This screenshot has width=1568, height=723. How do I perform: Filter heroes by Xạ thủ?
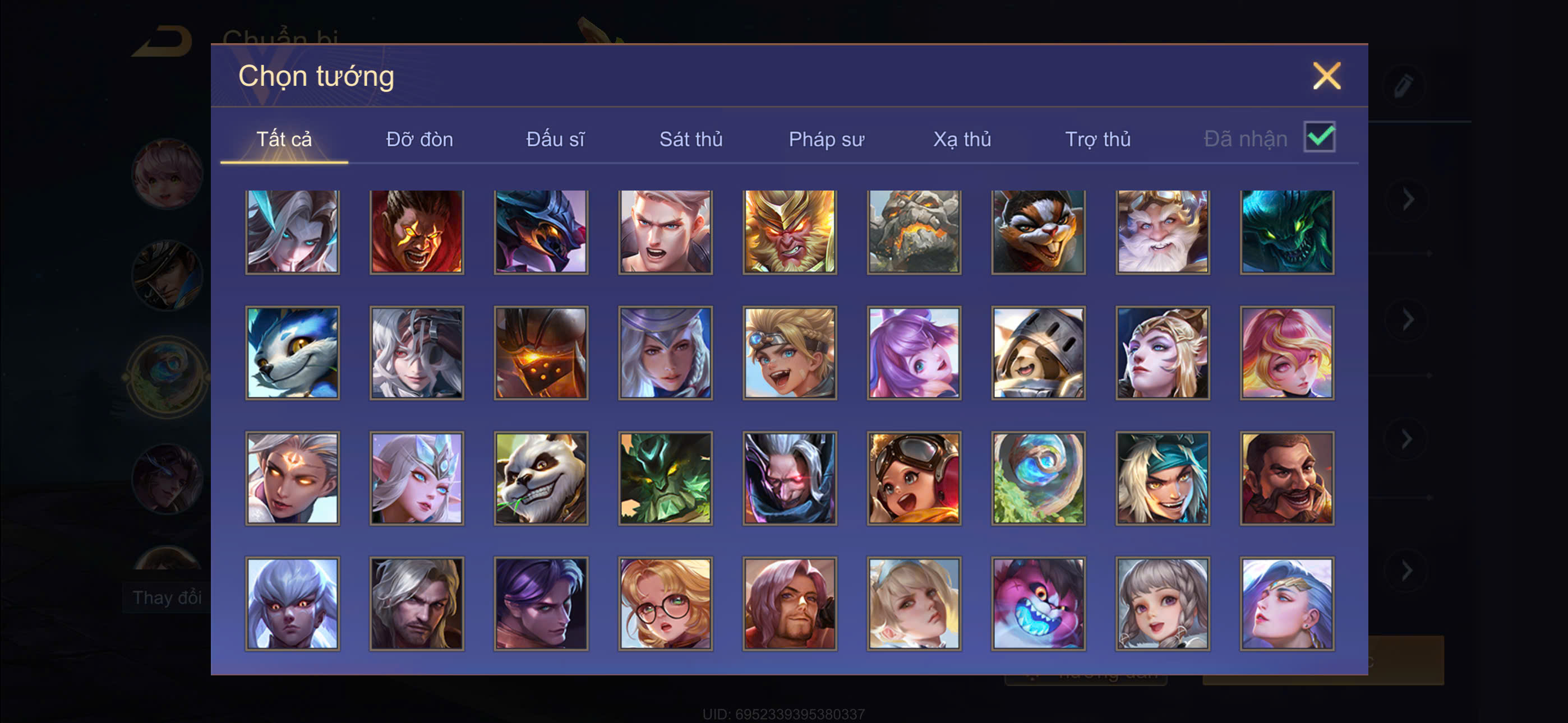coord(962,140)
